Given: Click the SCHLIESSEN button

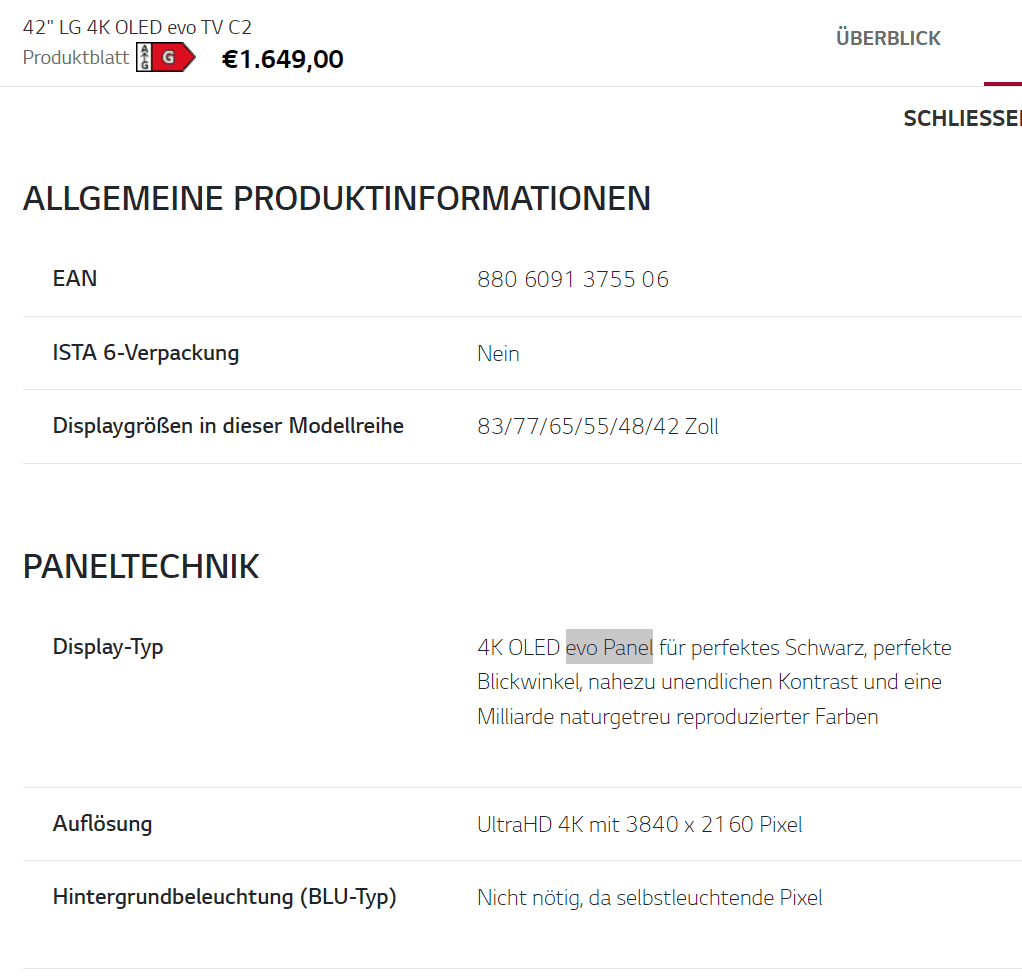Looking at the screenshot, I should pyautogui.click(x=963, y=118).
